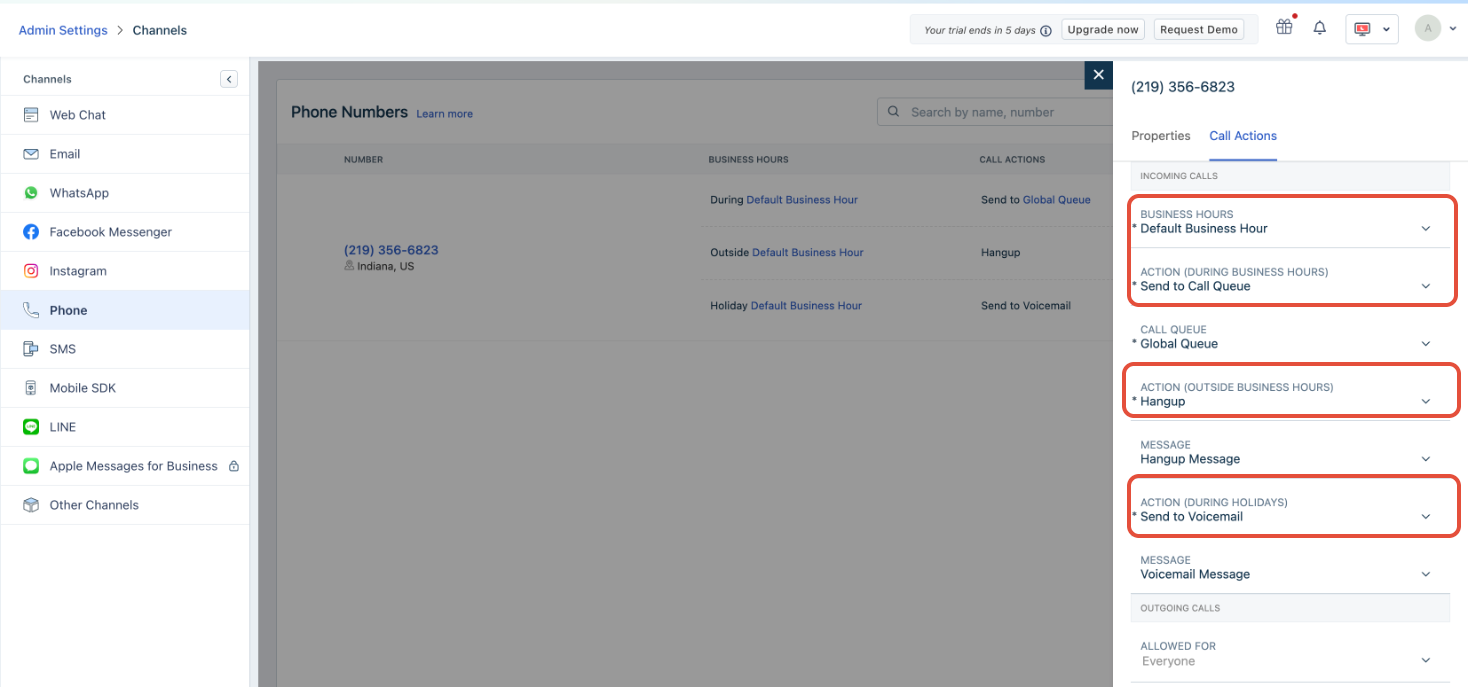This screenshot has width=1468, height=687.
Task: Select the Facebook Messenger icon
Action: [31, 232]
